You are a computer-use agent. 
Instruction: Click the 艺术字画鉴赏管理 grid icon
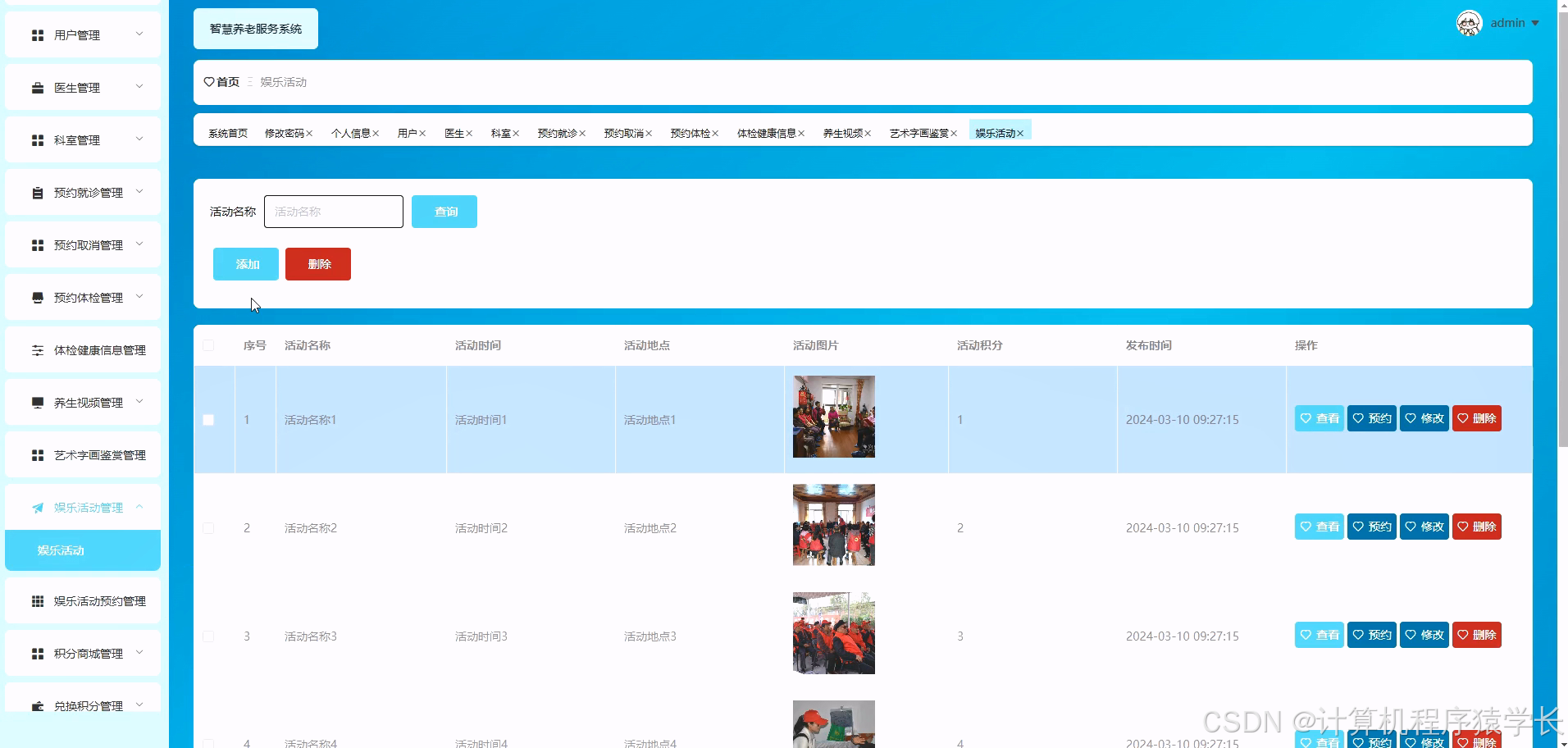click(38, 455)
